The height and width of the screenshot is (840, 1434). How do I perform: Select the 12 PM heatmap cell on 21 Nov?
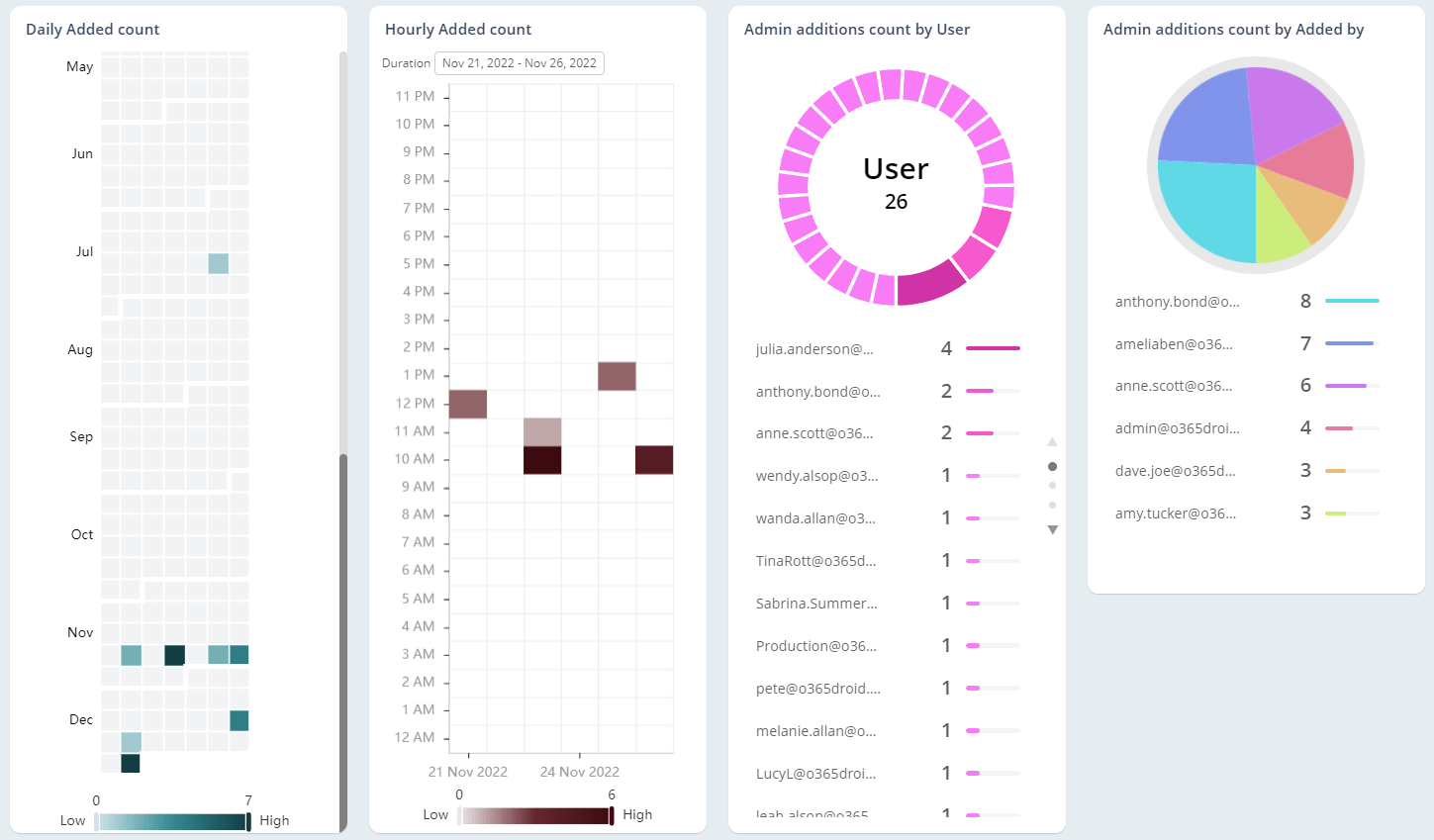[467, 404]
